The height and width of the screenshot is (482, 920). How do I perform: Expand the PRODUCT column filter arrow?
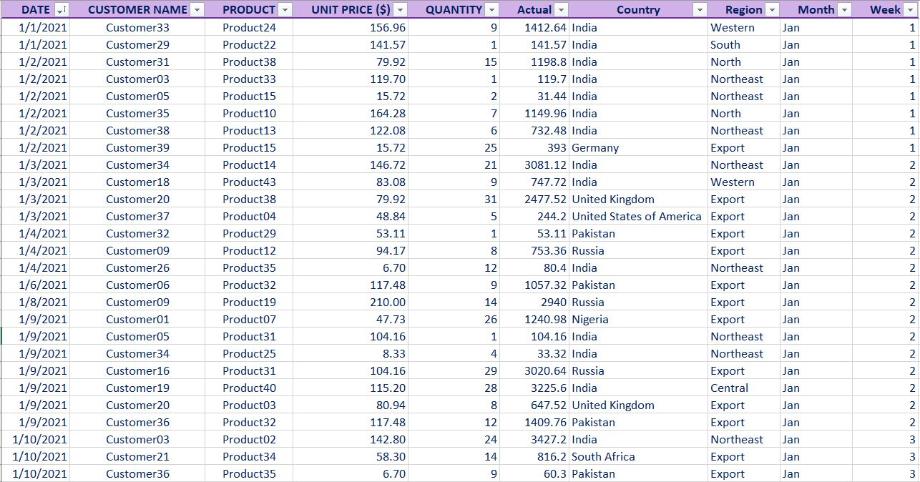(x=285, y=10)
